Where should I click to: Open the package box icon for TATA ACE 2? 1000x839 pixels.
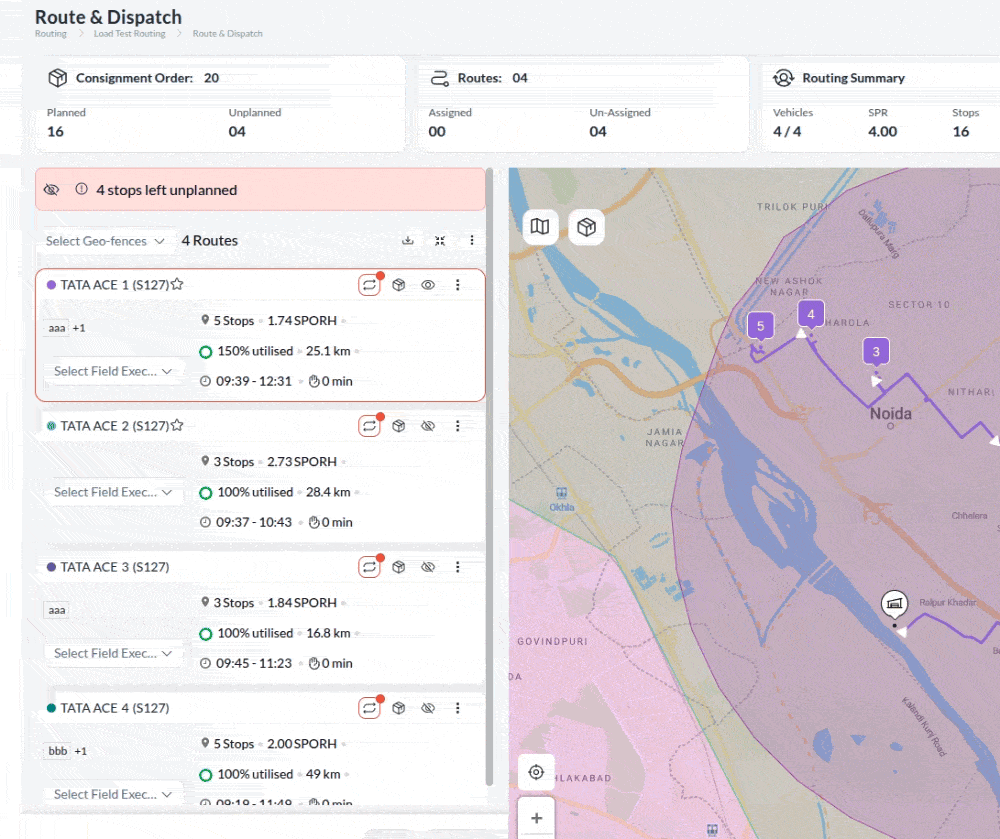[399, 426]
